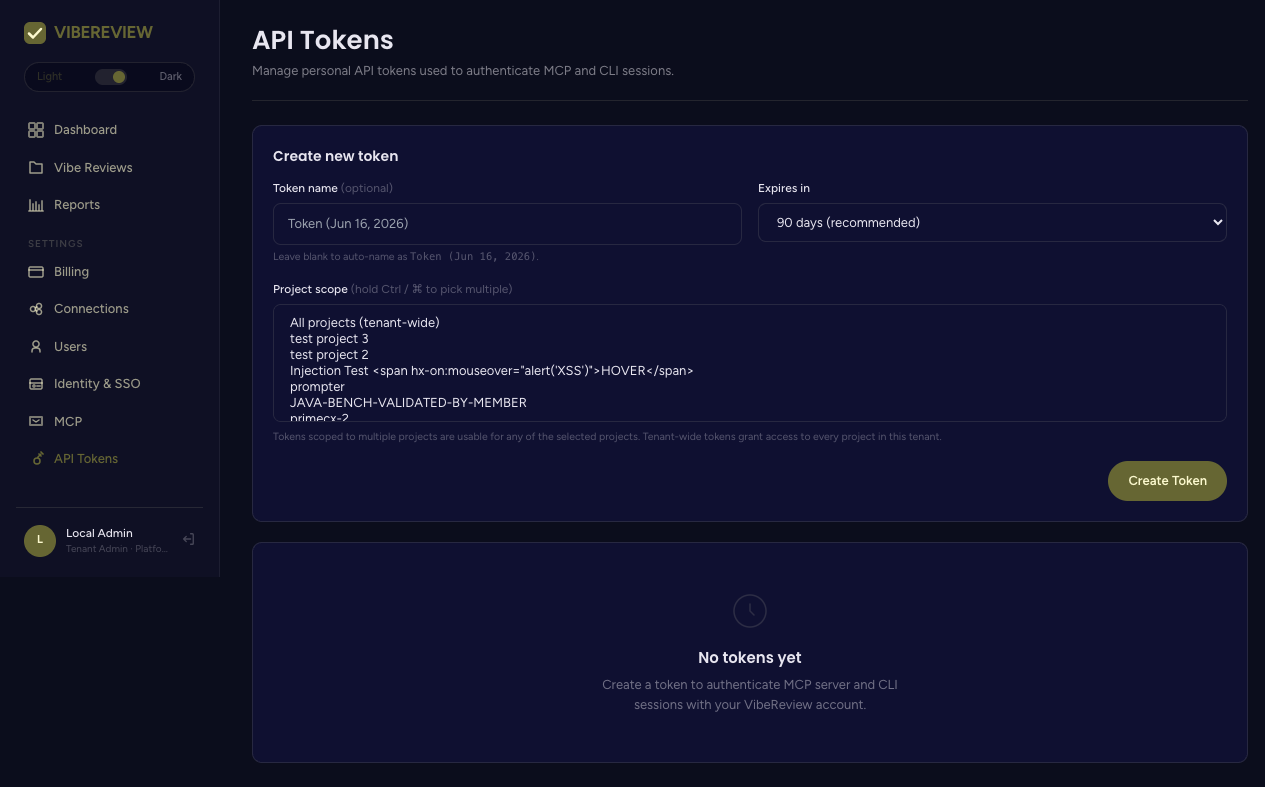Click the No tokens yet heading
This screenshot has width=1265, height=787.
(x=750, y=658)
